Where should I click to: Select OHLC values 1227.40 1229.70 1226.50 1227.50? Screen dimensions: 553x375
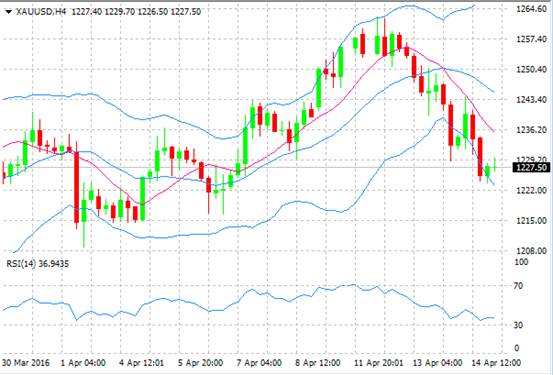tap(136, 12)
